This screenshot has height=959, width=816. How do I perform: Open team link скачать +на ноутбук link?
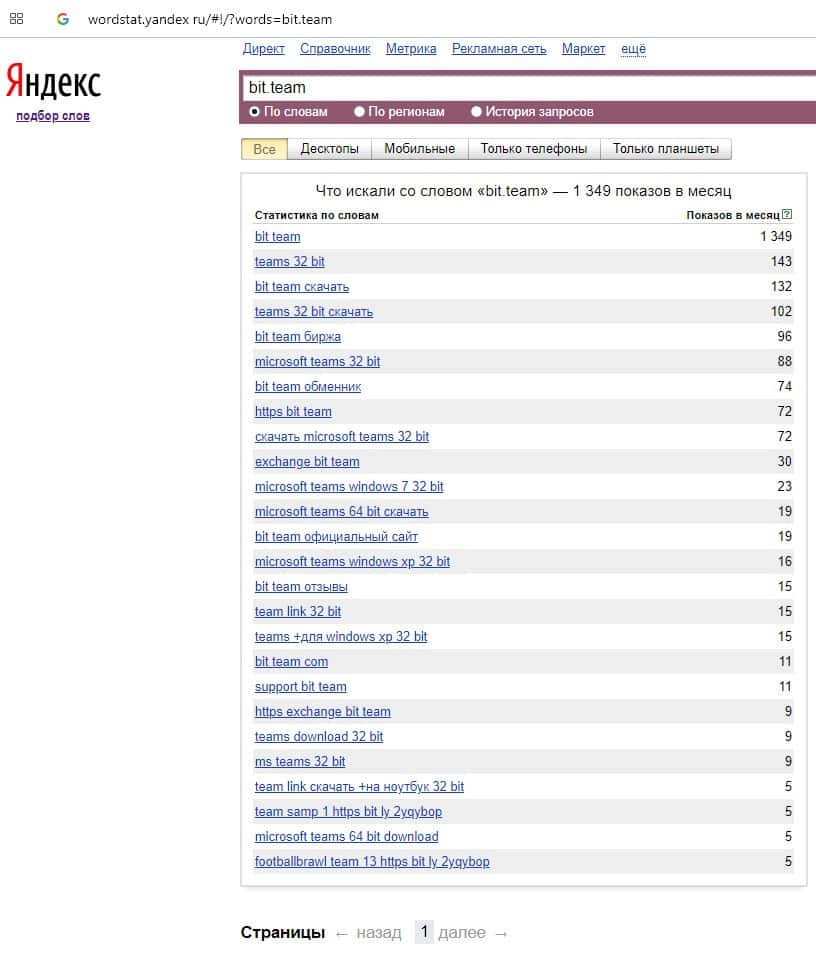click(359, 787)
